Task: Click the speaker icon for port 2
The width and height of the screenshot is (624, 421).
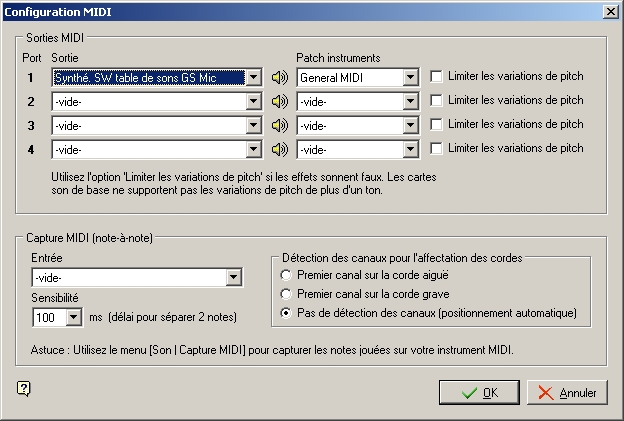Action: coord(279,101)
